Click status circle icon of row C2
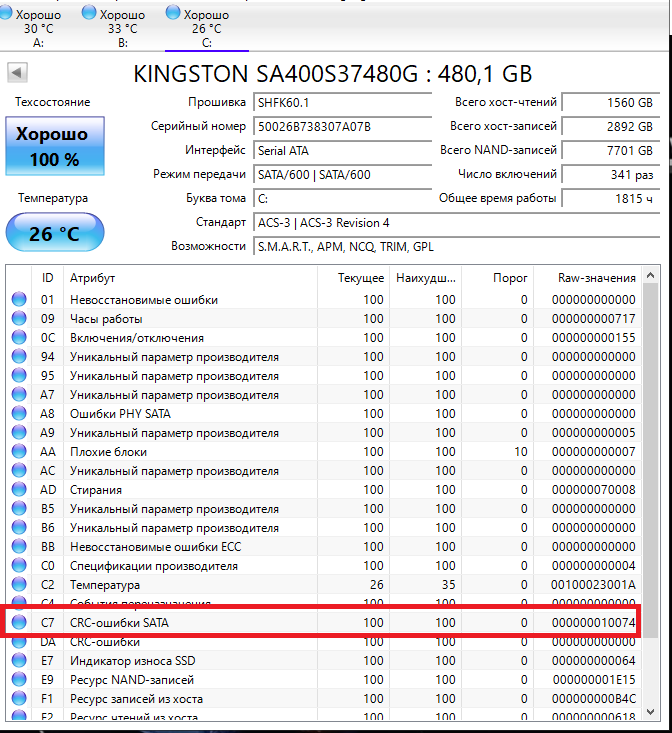Viewport: 672px width, 733px height. click(x=19, y=584)
